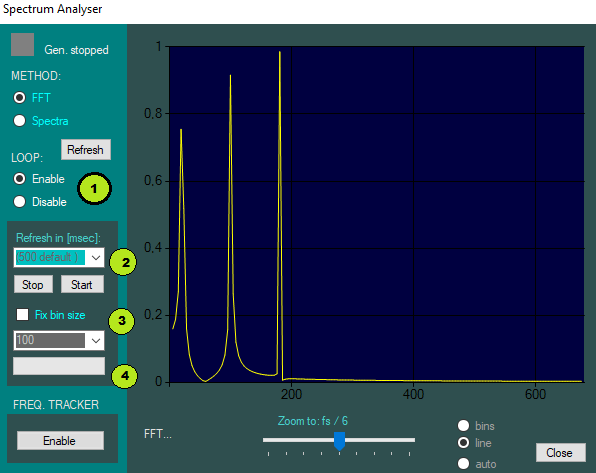The height and width of the screenshot is (473, 596).
Task: Click the gray generator status indicator square
Action: tap(22, 44)
